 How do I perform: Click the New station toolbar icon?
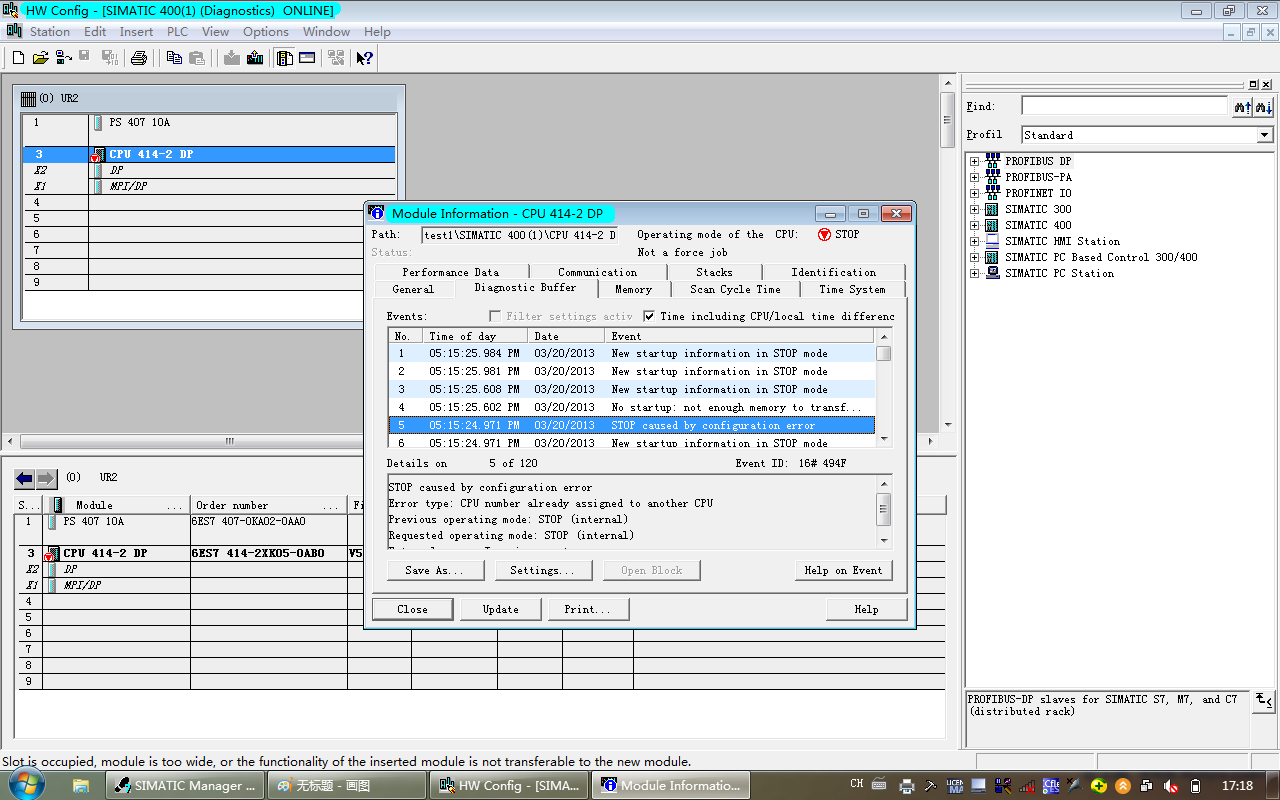click(17, 58)
